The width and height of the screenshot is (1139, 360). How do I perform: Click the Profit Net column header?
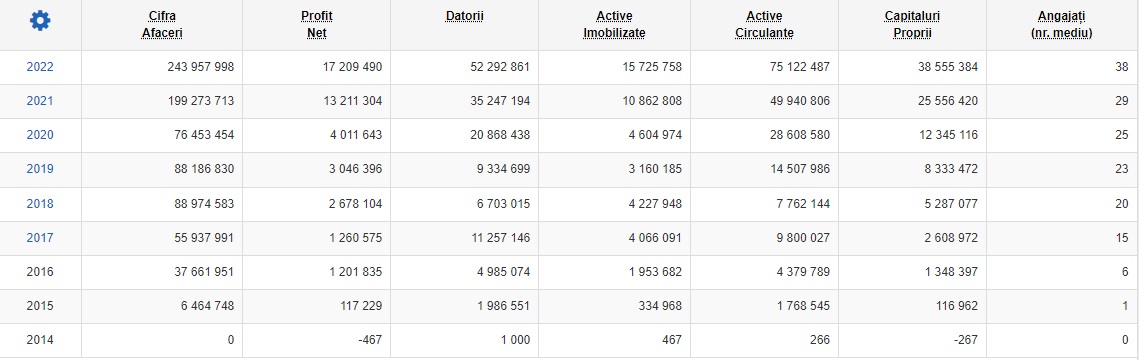(x=317, y=24)
